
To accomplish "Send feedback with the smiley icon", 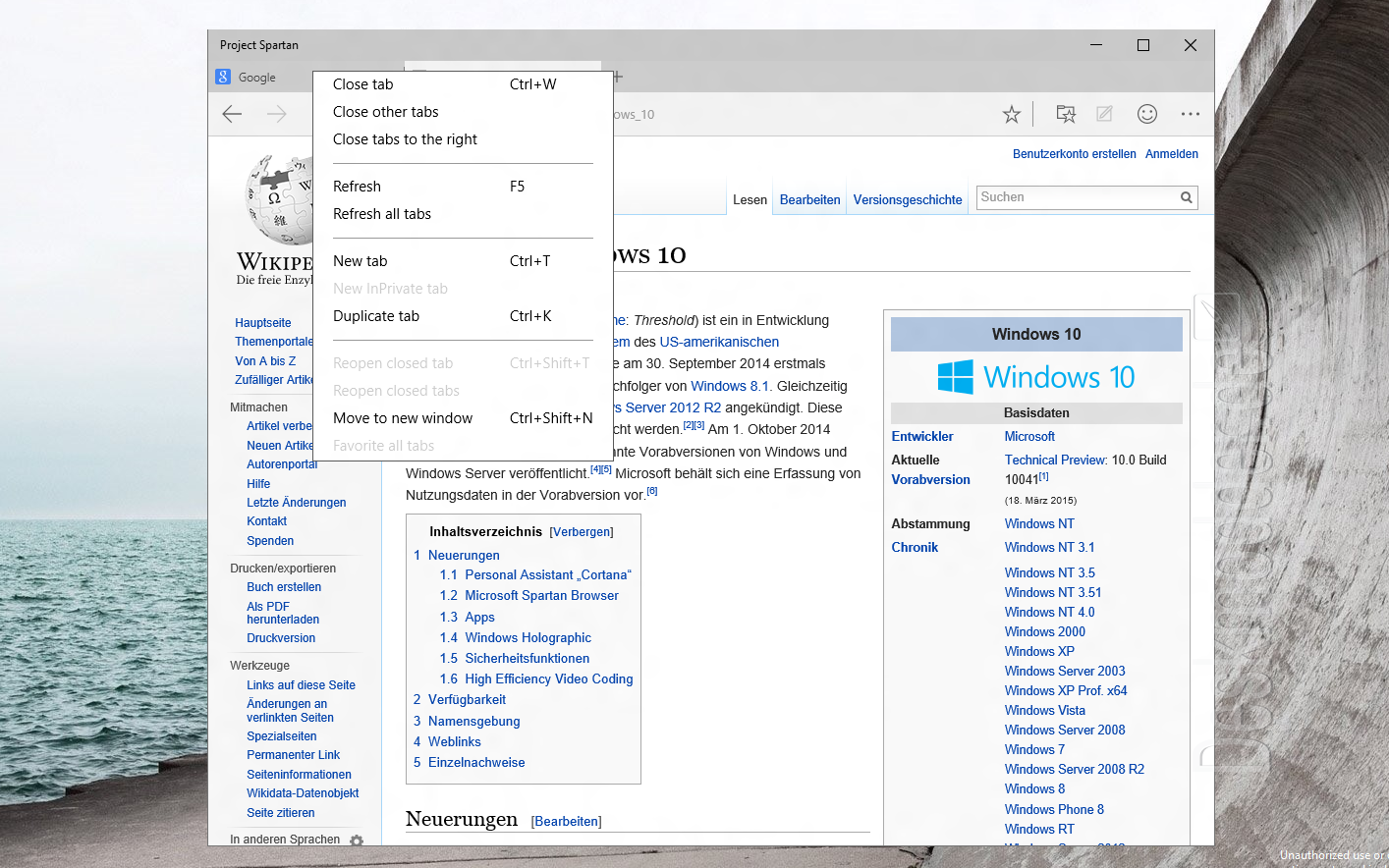I will [x=1146, y=114].
